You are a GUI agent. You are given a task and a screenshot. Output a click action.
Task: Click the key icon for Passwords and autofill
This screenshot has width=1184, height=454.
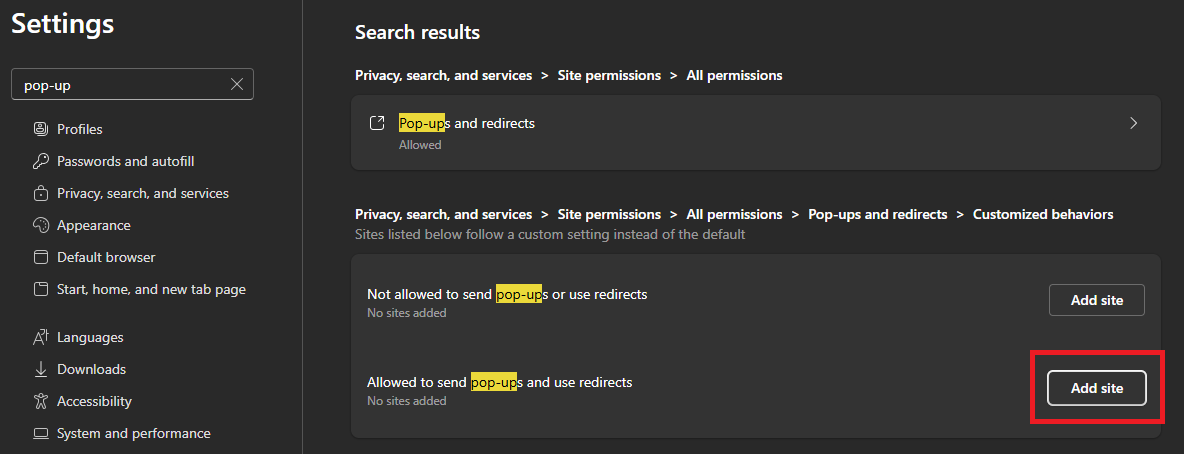click(x=41, y=161)
